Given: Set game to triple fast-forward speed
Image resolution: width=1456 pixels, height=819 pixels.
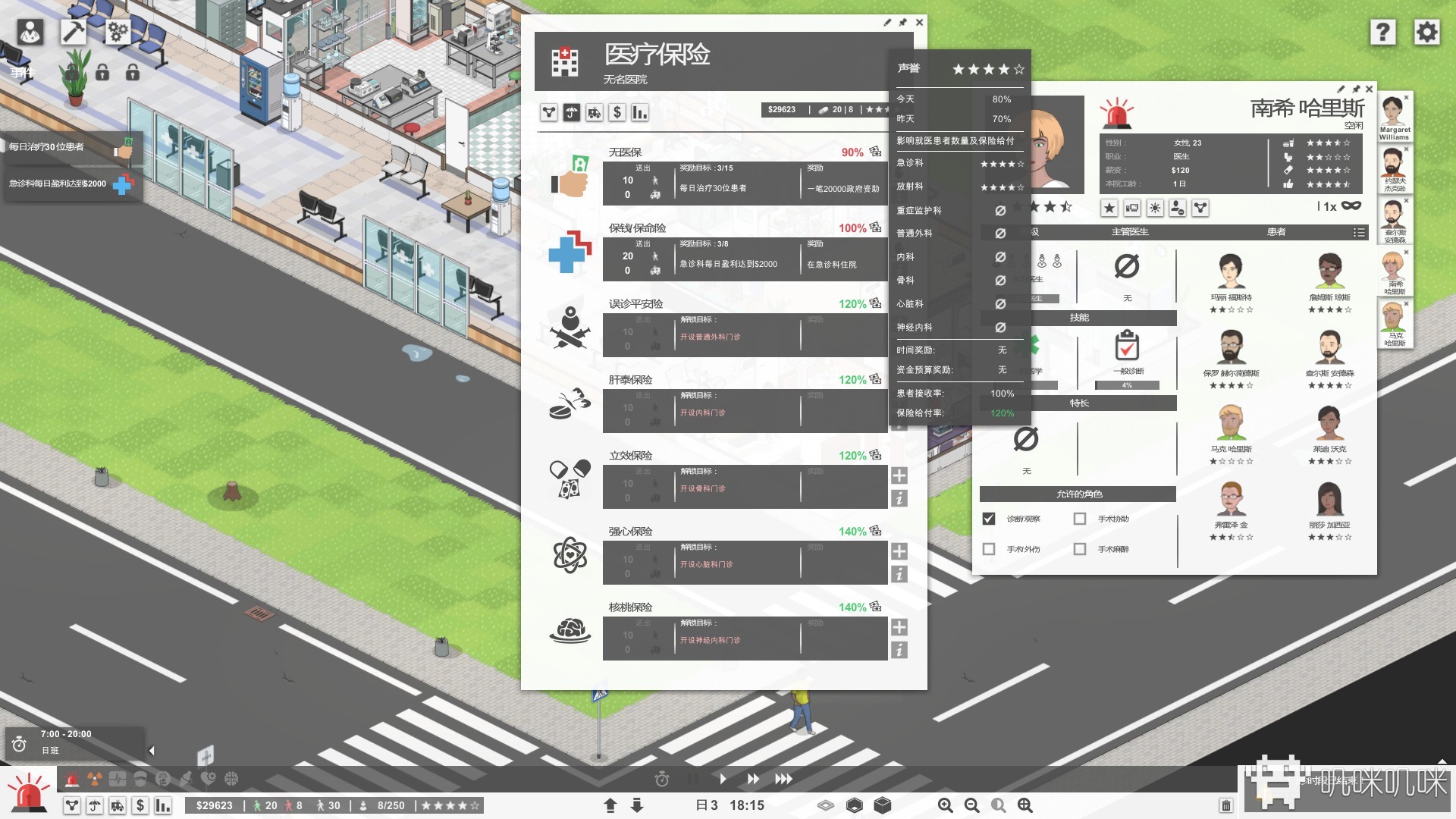Looking at the screenshot, I should pyautogui.click(x=783, y=779).
